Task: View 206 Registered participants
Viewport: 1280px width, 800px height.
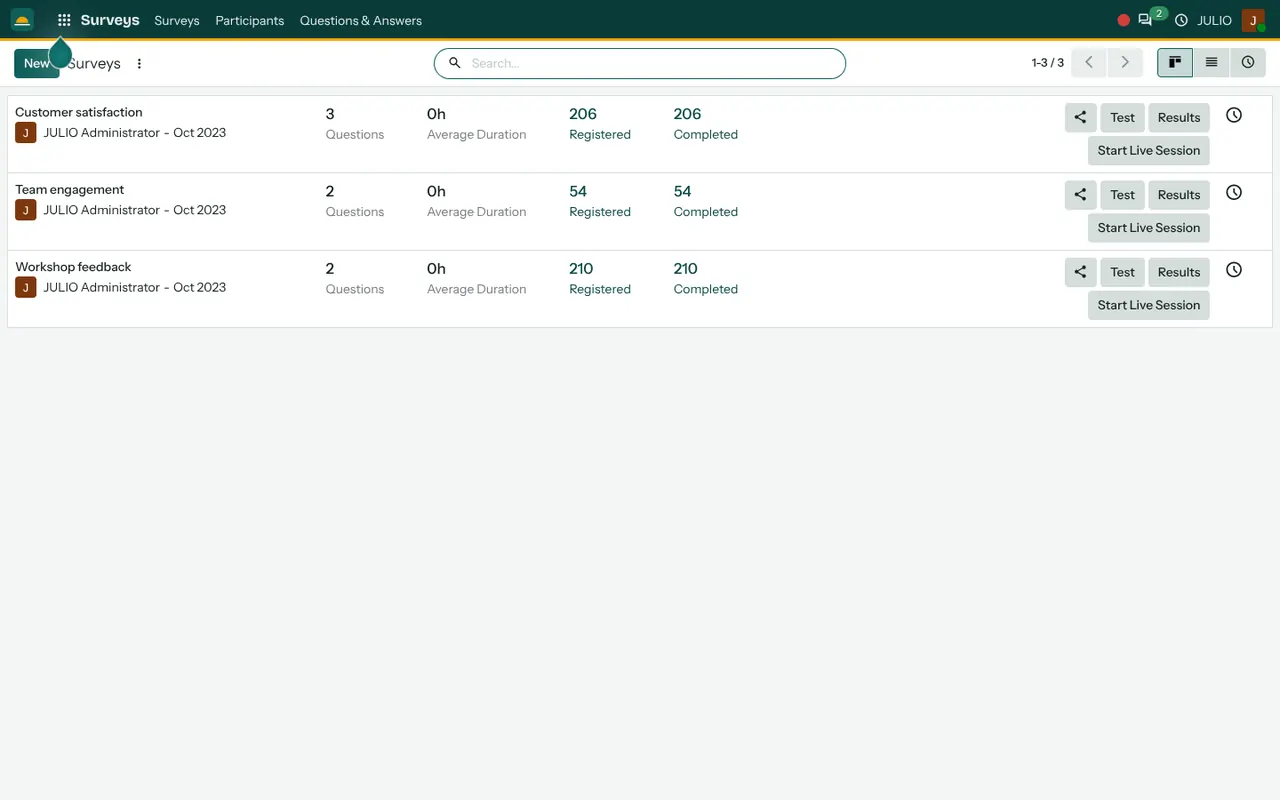Action: pos(600,123)
